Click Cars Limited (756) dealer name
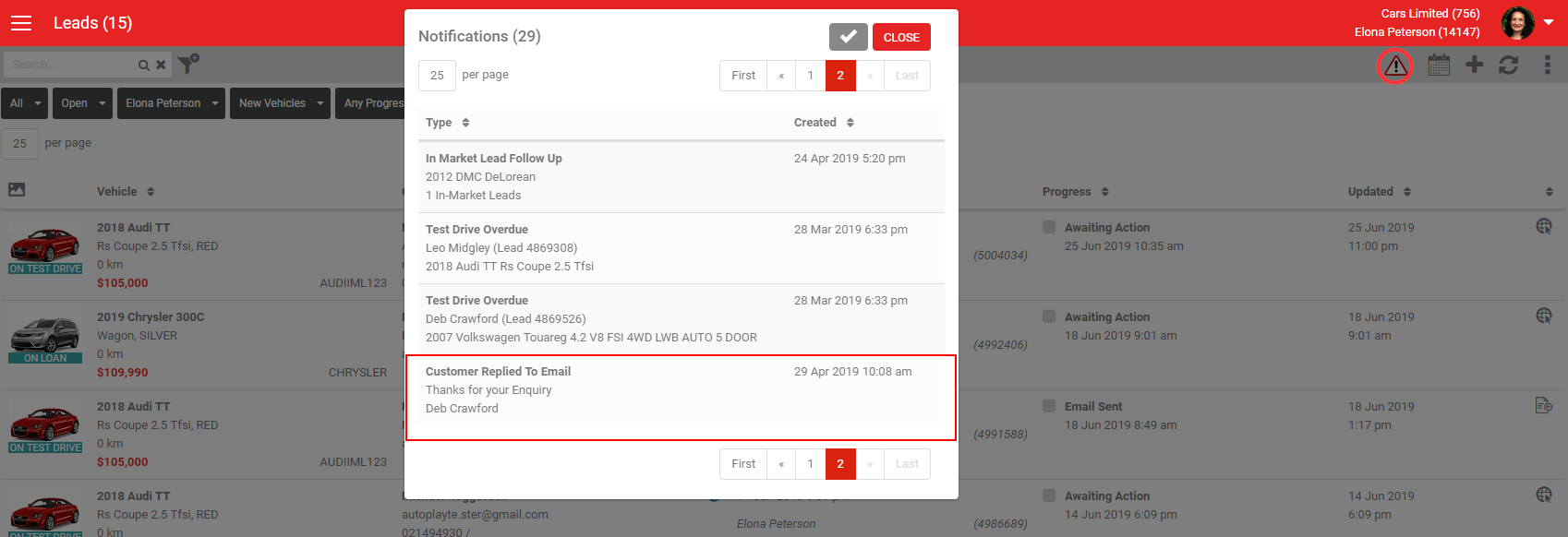This screenshot has height=537, width=1568. pos(1430,14)
